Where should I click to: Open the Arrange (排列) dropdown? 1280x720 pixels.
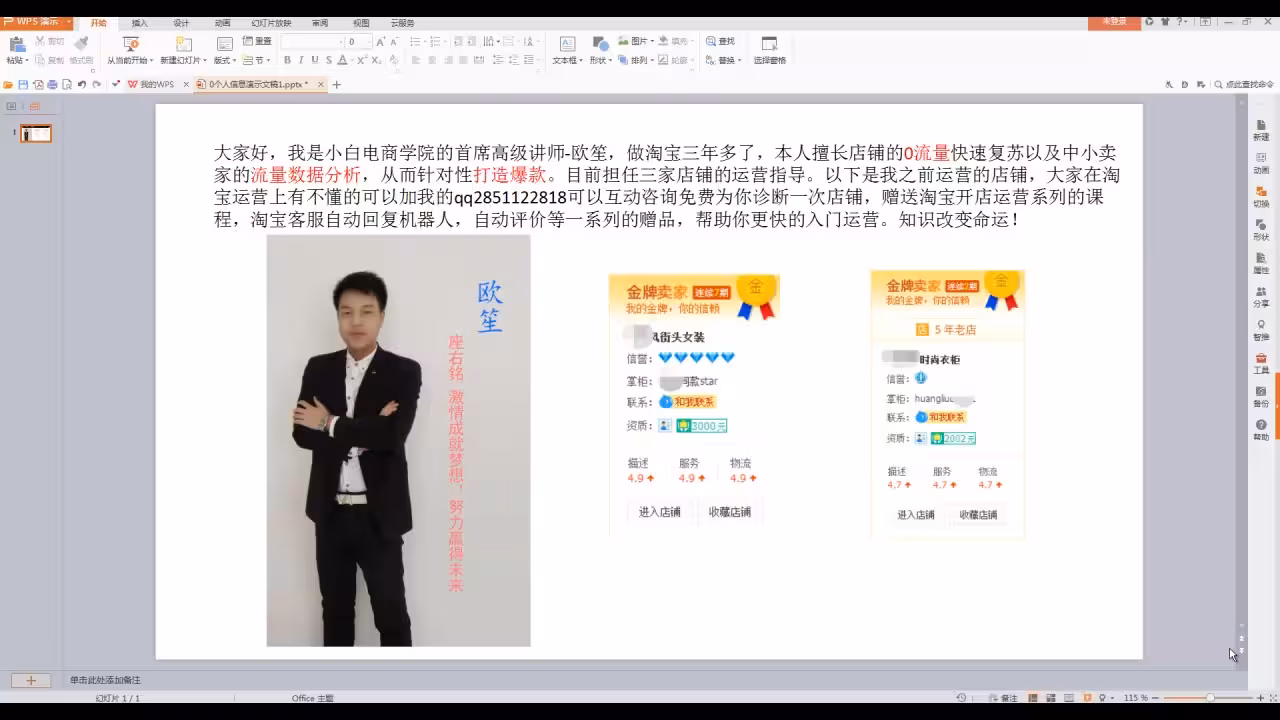click(x=636, y=60)
